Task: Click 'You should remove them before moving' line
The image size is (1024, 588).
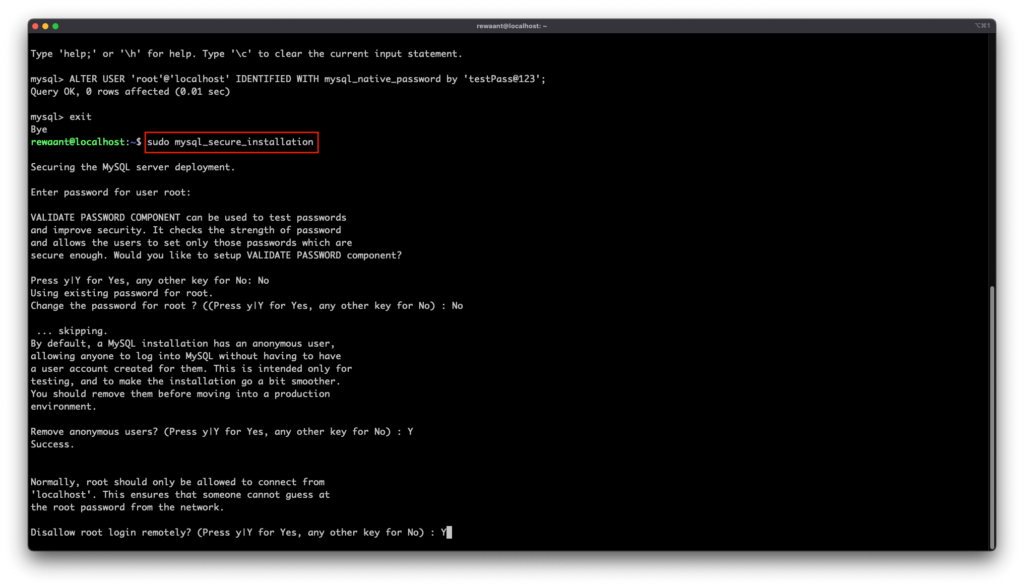Action: [180, 394]
